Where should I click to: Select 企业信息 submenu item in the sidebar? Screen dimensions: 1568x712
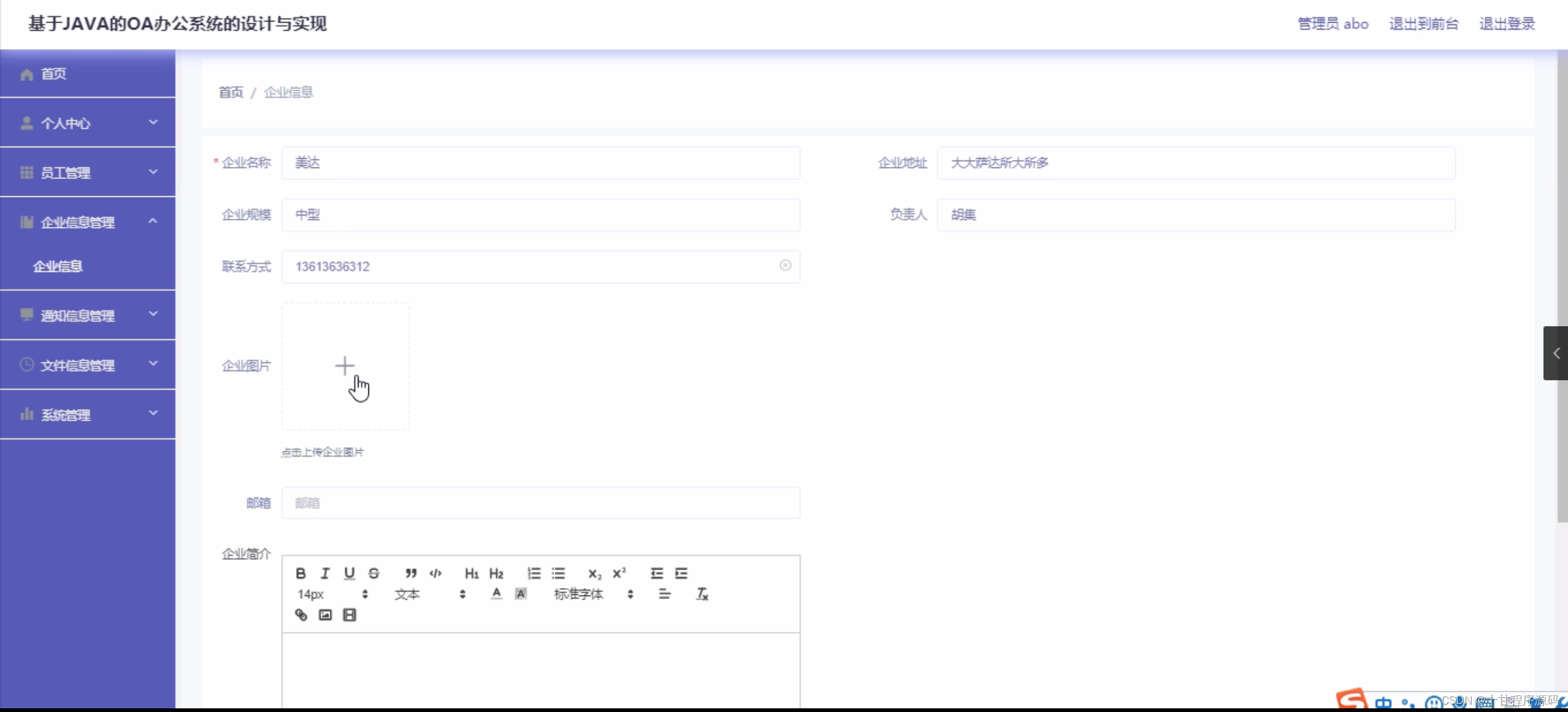point(58,266)
